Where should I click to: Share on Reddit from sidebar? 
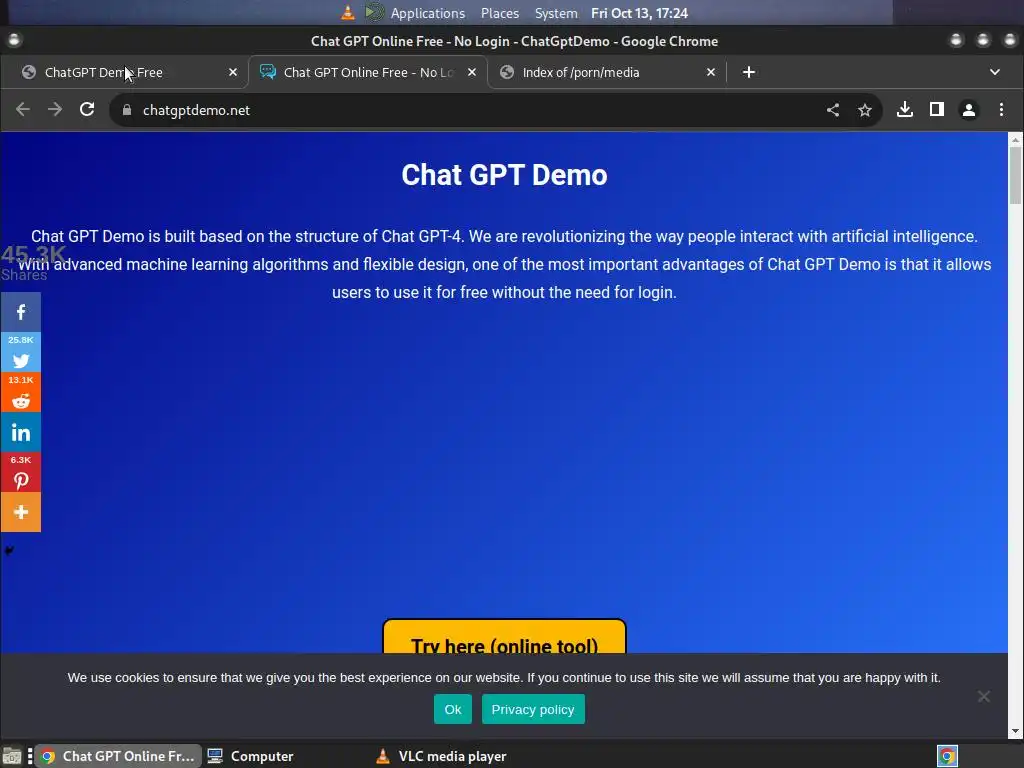coord(21,392)
